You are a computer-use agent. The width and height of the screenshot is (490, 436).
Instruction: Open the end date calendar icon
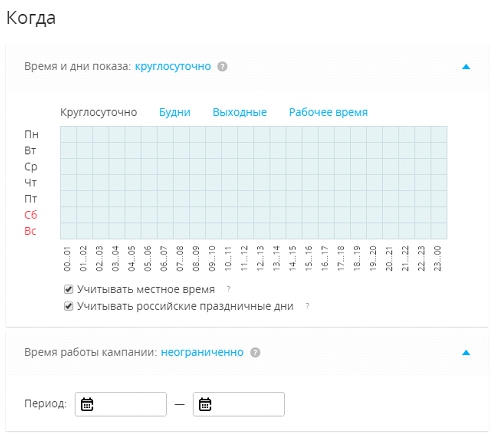[205, 404]
